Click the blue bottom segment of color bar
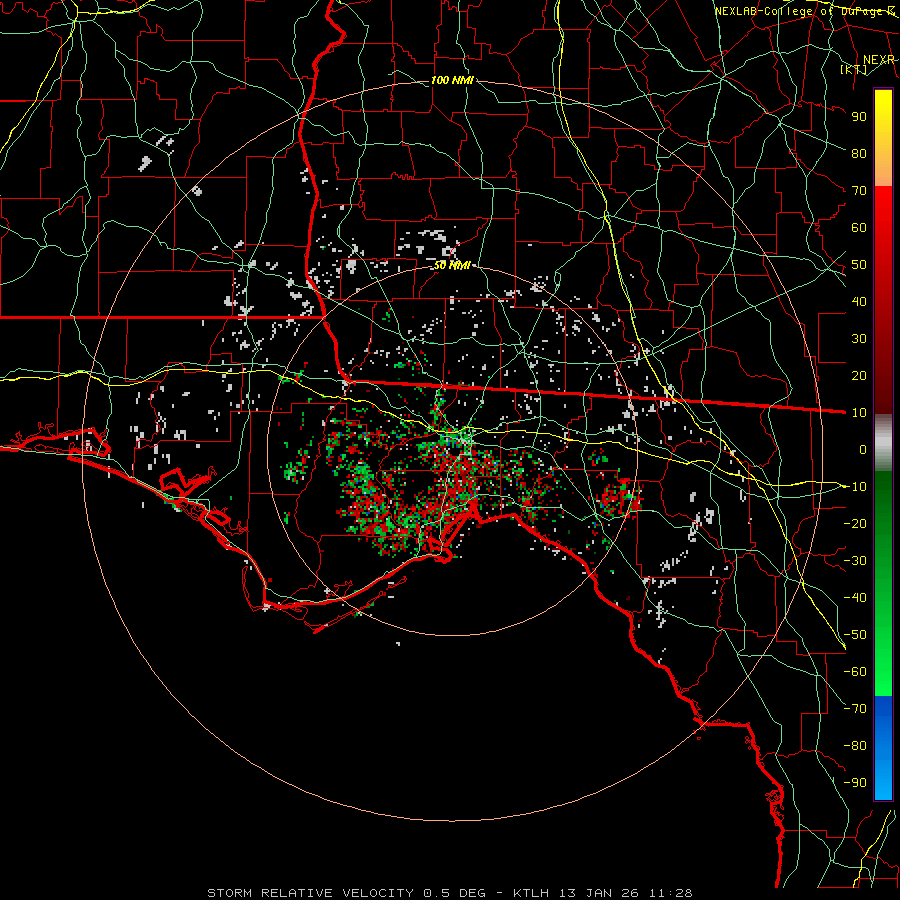Image resolution: width=900 pixels, height=900 pixels. coord(883,748)
